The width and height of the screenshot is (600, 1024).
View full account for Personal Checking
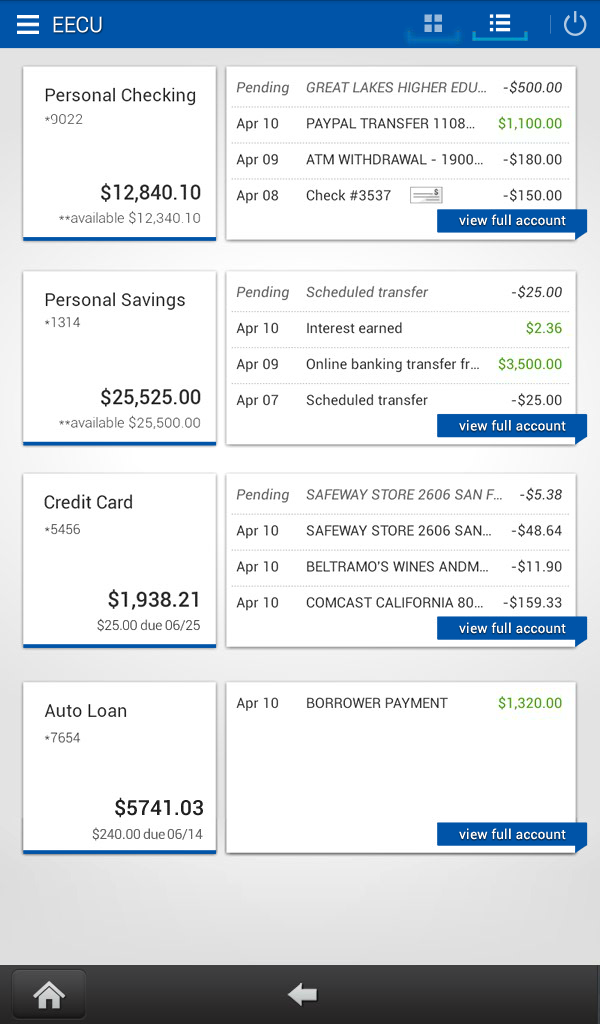coord(511,221)
